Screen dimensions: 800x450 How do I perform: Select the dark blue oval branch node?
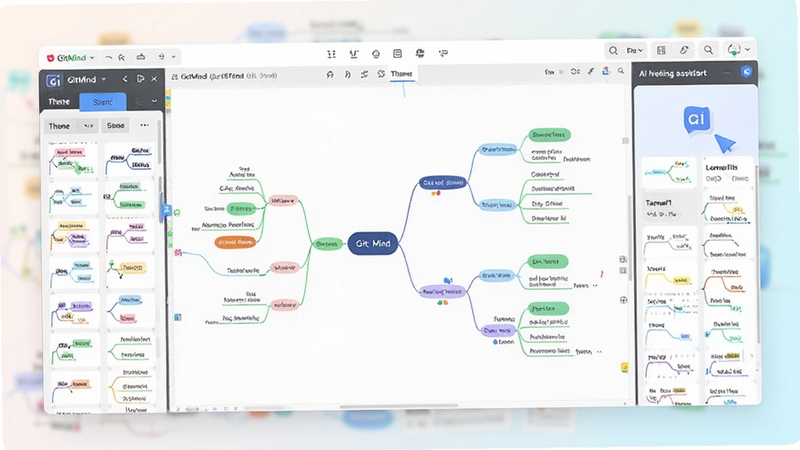pyautogui.click(x=443, y=183)
